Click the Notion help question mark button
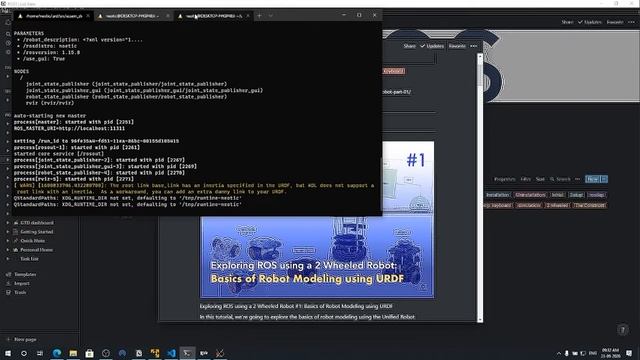Viewport: 640px width, 360px height. click(x=623, y=330)
